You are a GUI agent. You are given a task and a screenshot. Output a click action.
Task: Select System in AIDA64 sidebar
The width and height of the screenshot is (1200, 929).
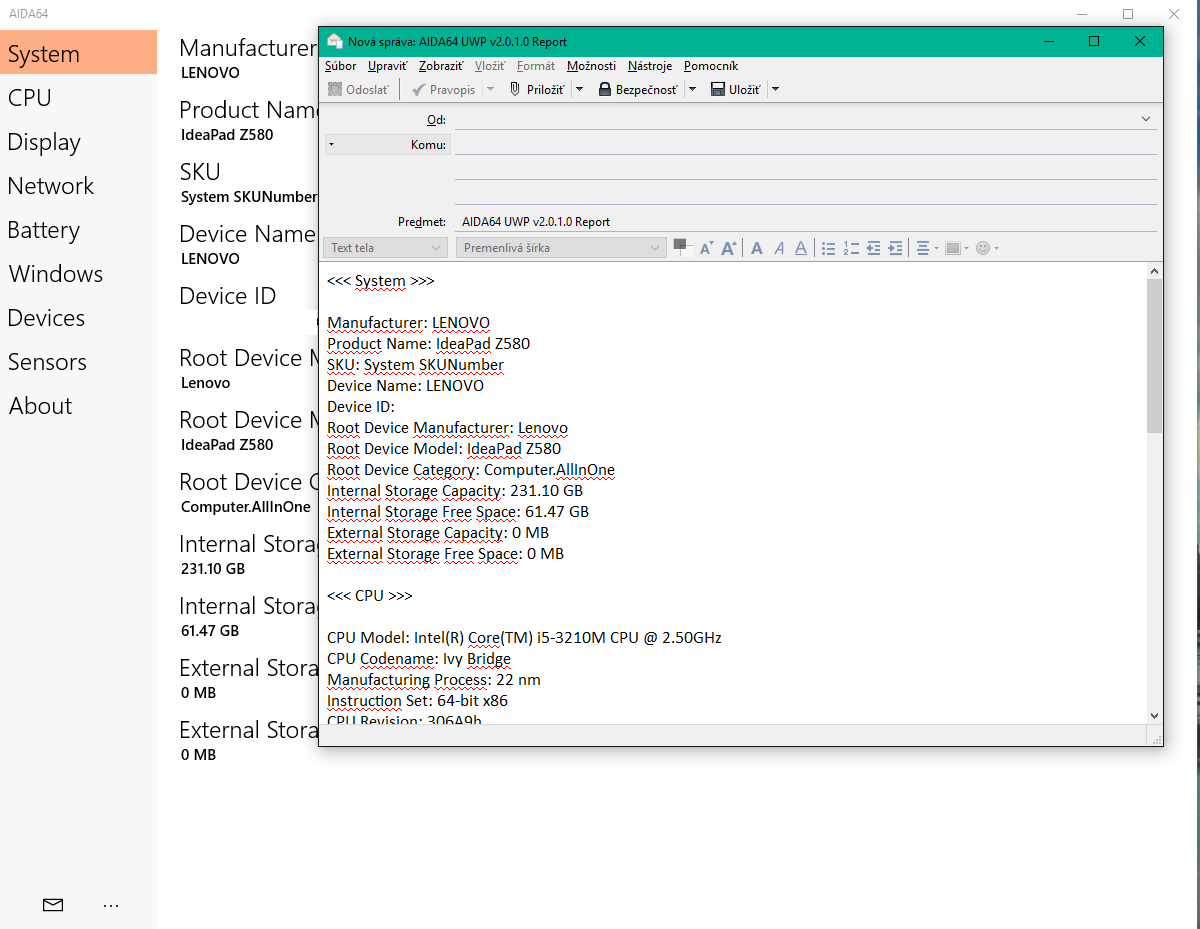click(x=78, y=53)
